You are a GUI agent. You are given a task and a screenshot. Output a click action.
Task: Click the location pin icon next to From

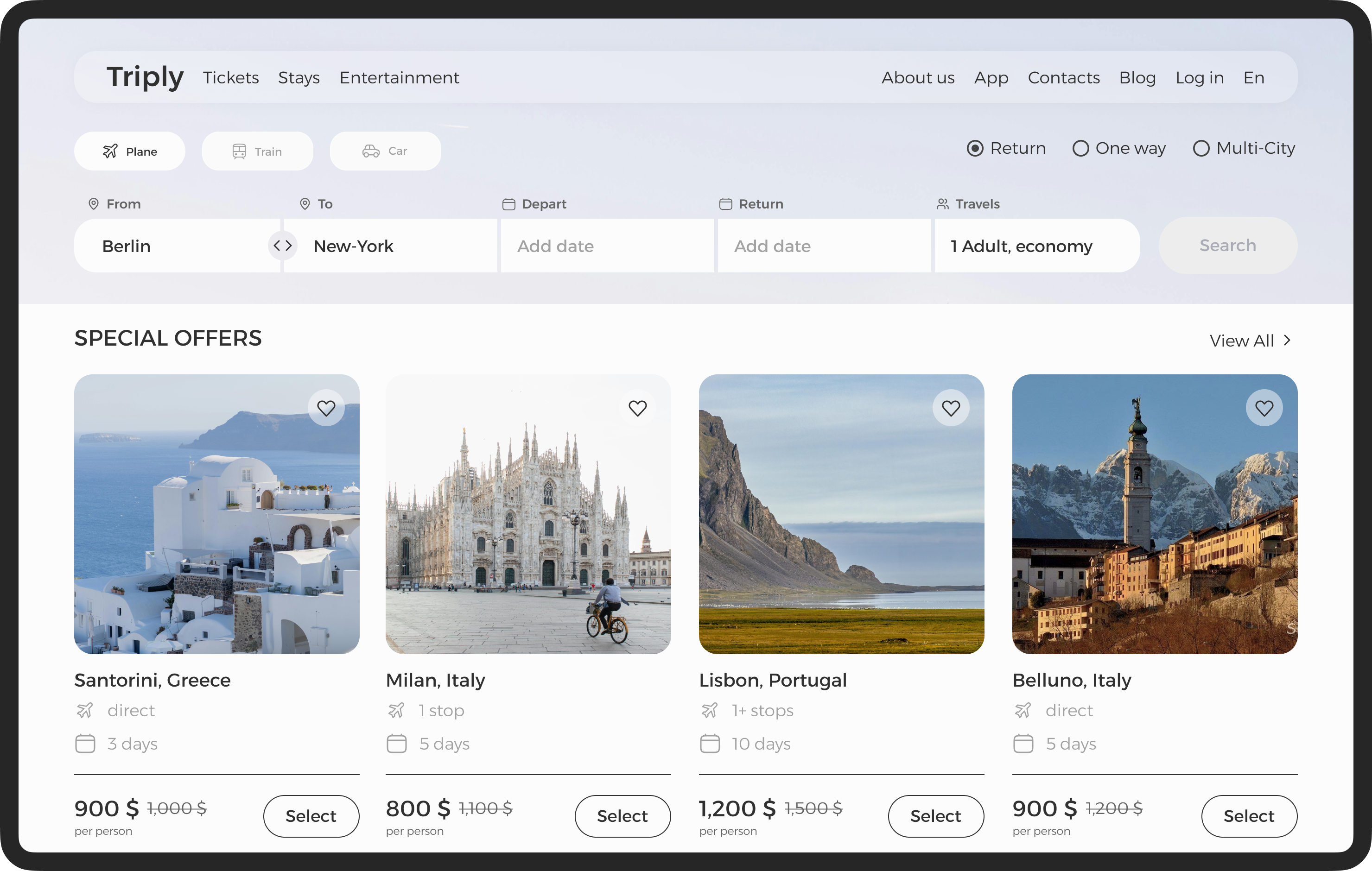94,204
